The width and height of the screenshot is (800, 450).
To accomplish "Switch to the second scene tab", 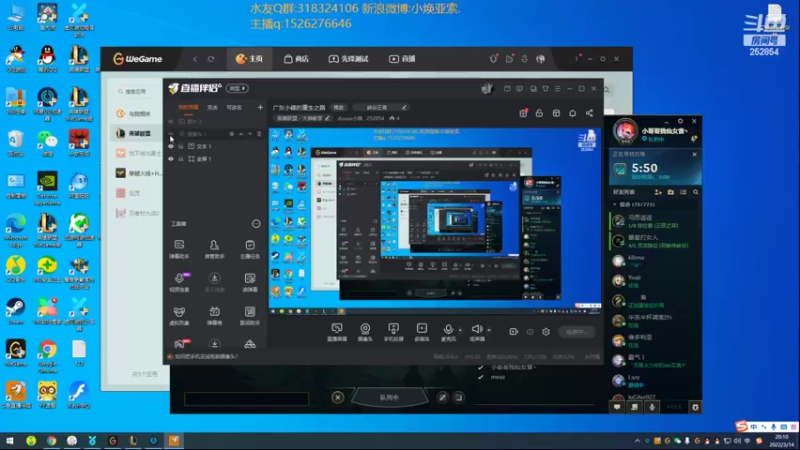I will click(x=213, y=107).
